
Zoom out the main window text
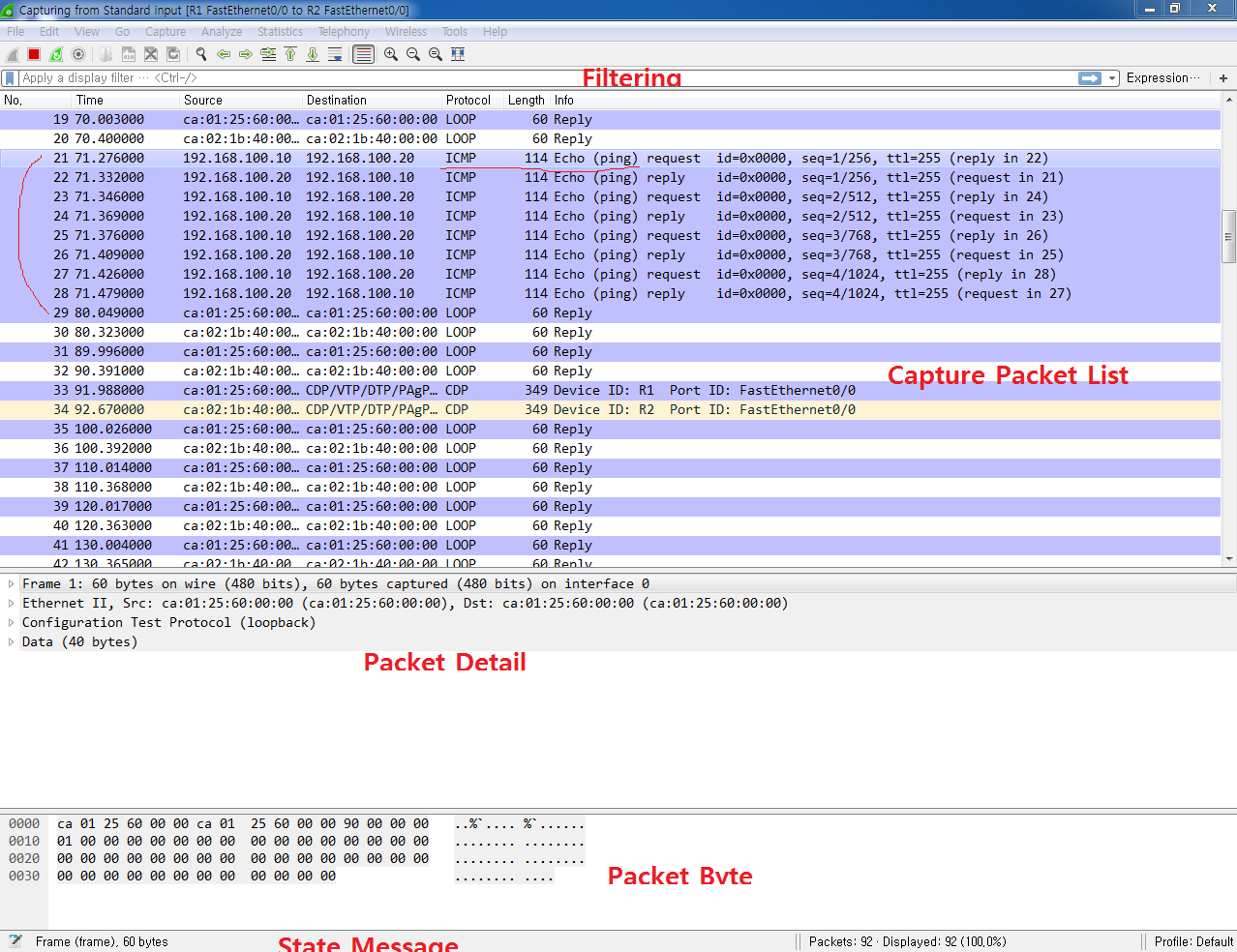[413, 54]
